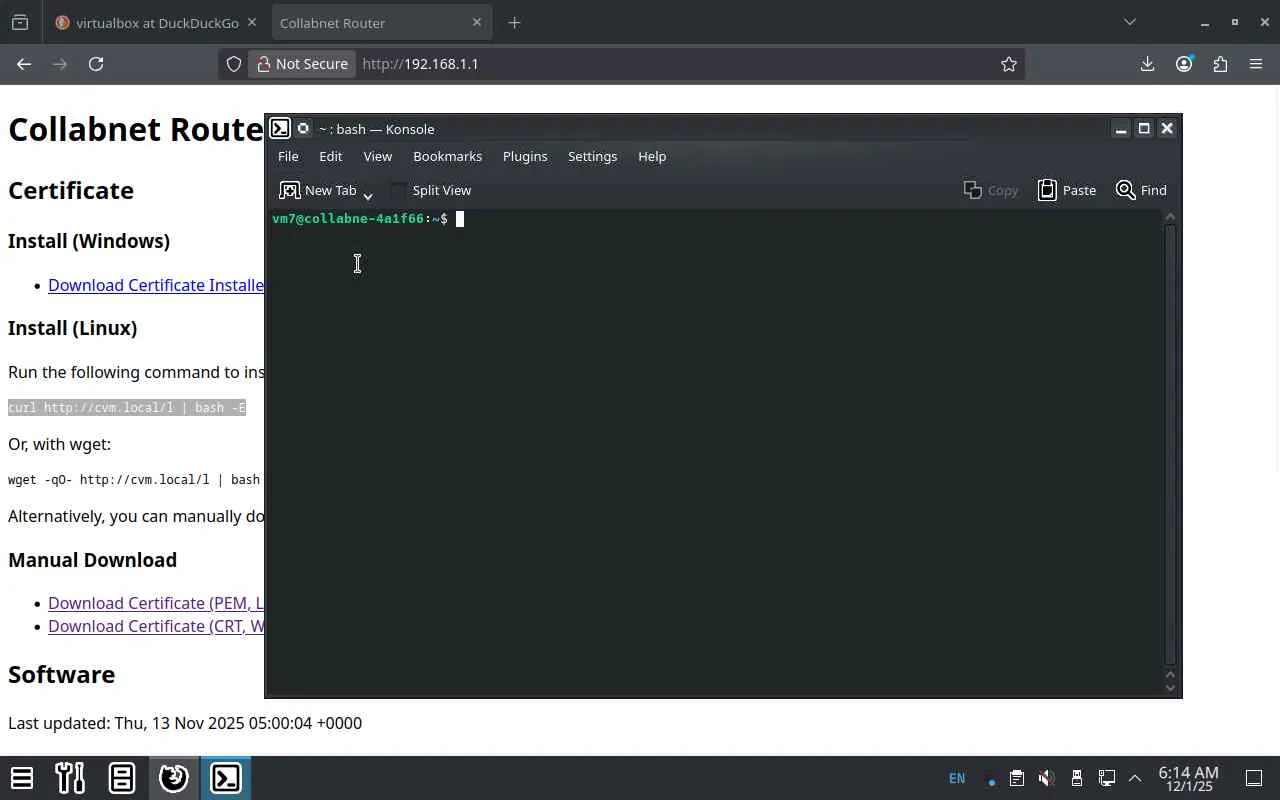Screen dimensions: 1280x800
Task: Open the network connections tray icon
Action: [1107, 778]
